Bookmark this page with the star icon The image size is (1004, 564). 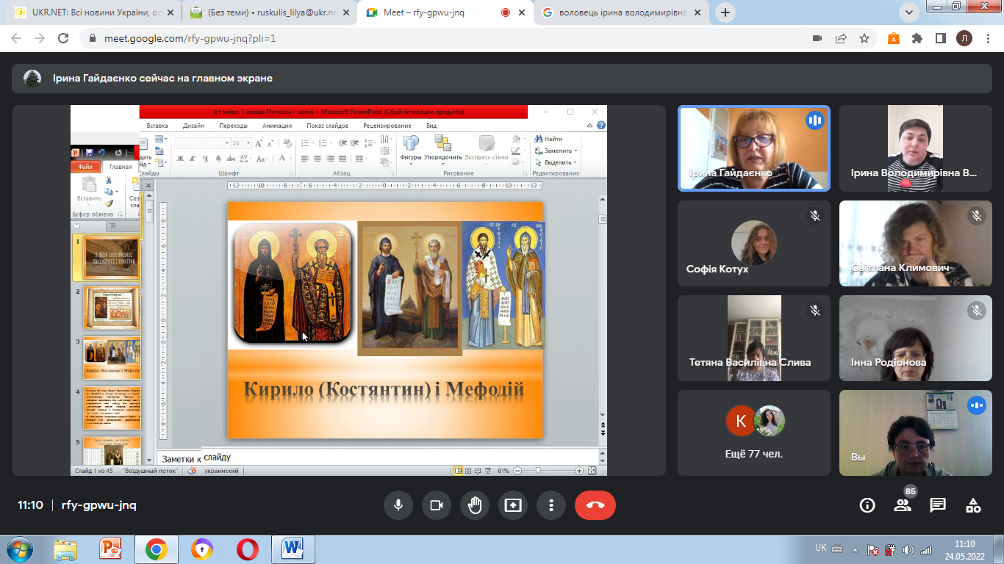pos(865,38)
